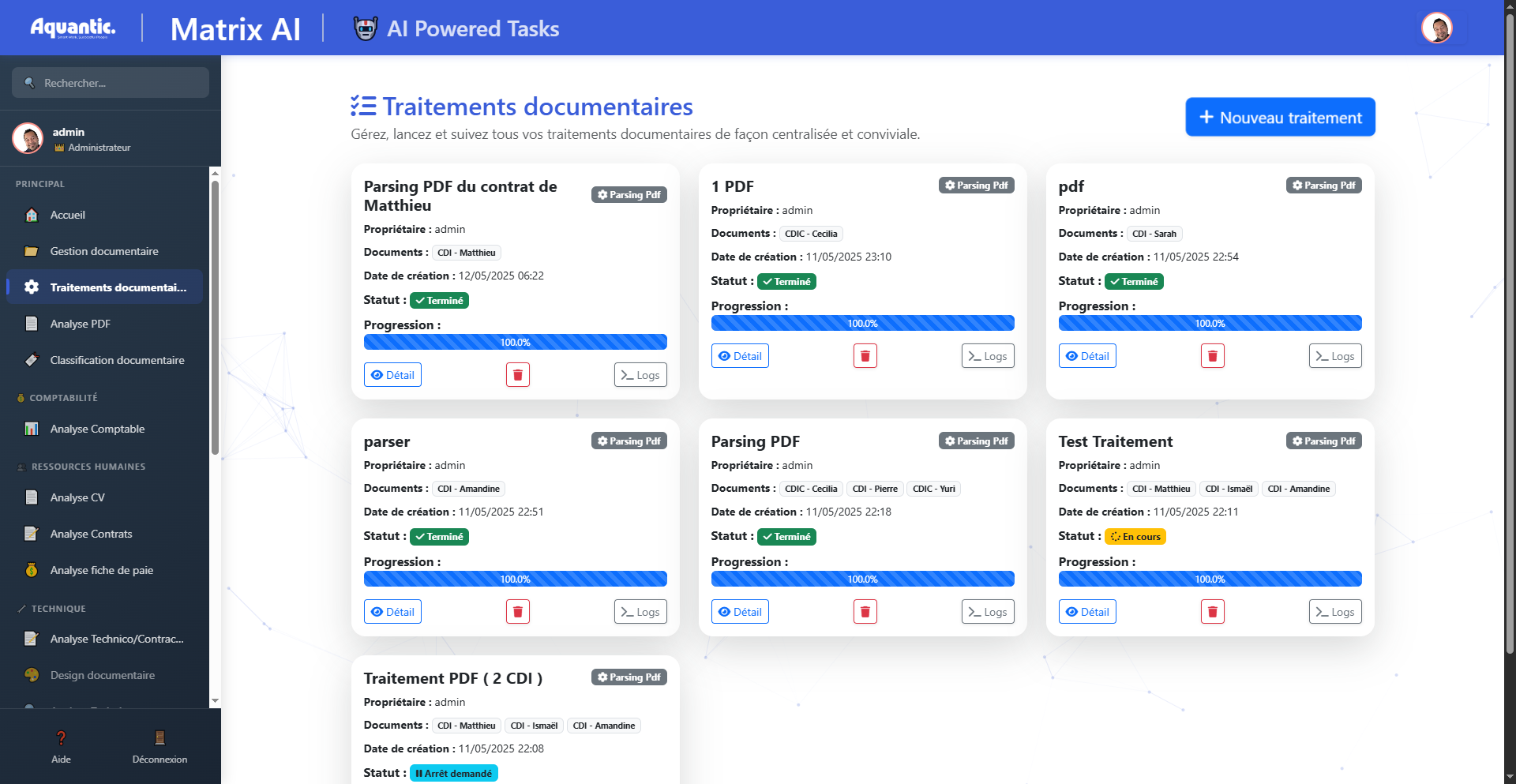Click progress bar of 'Test Traitement' card

(x=1210, y=579)
